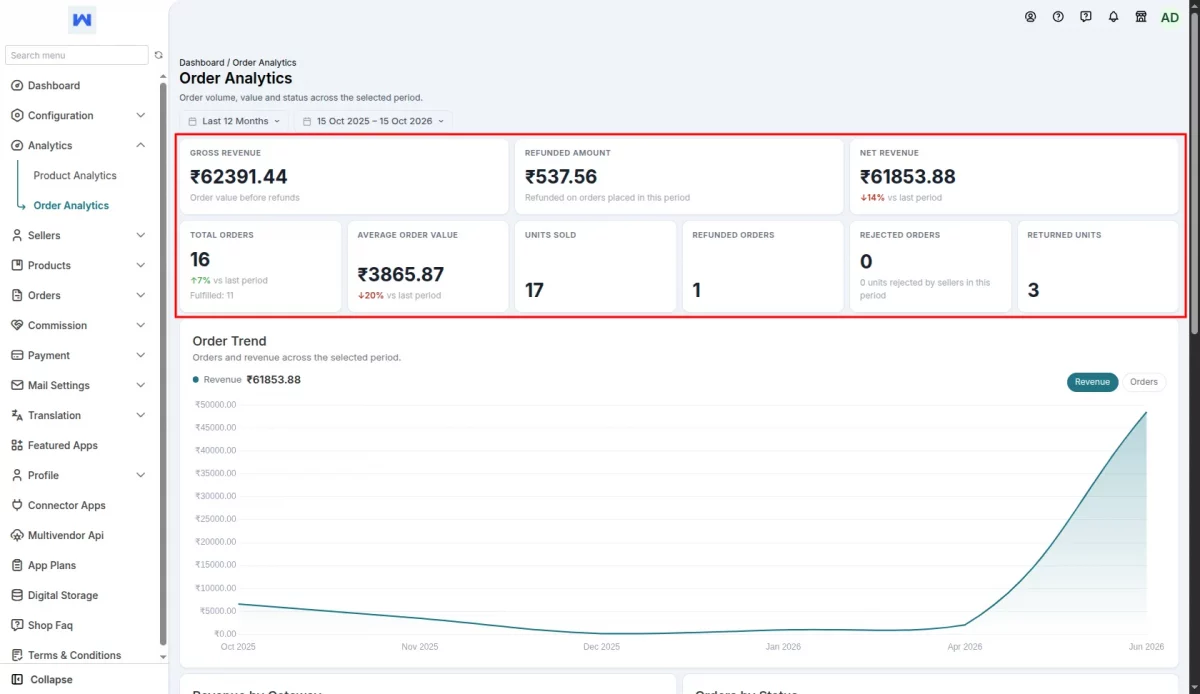
Task: Click the Refunded Amount value ₹537.56
Action: pos(561,177)
